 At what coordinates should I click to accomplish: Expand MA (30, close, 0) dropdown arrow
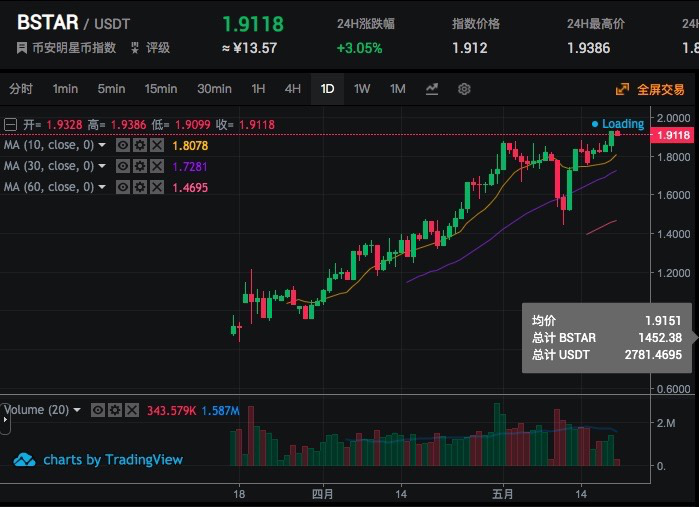[102, 166]
